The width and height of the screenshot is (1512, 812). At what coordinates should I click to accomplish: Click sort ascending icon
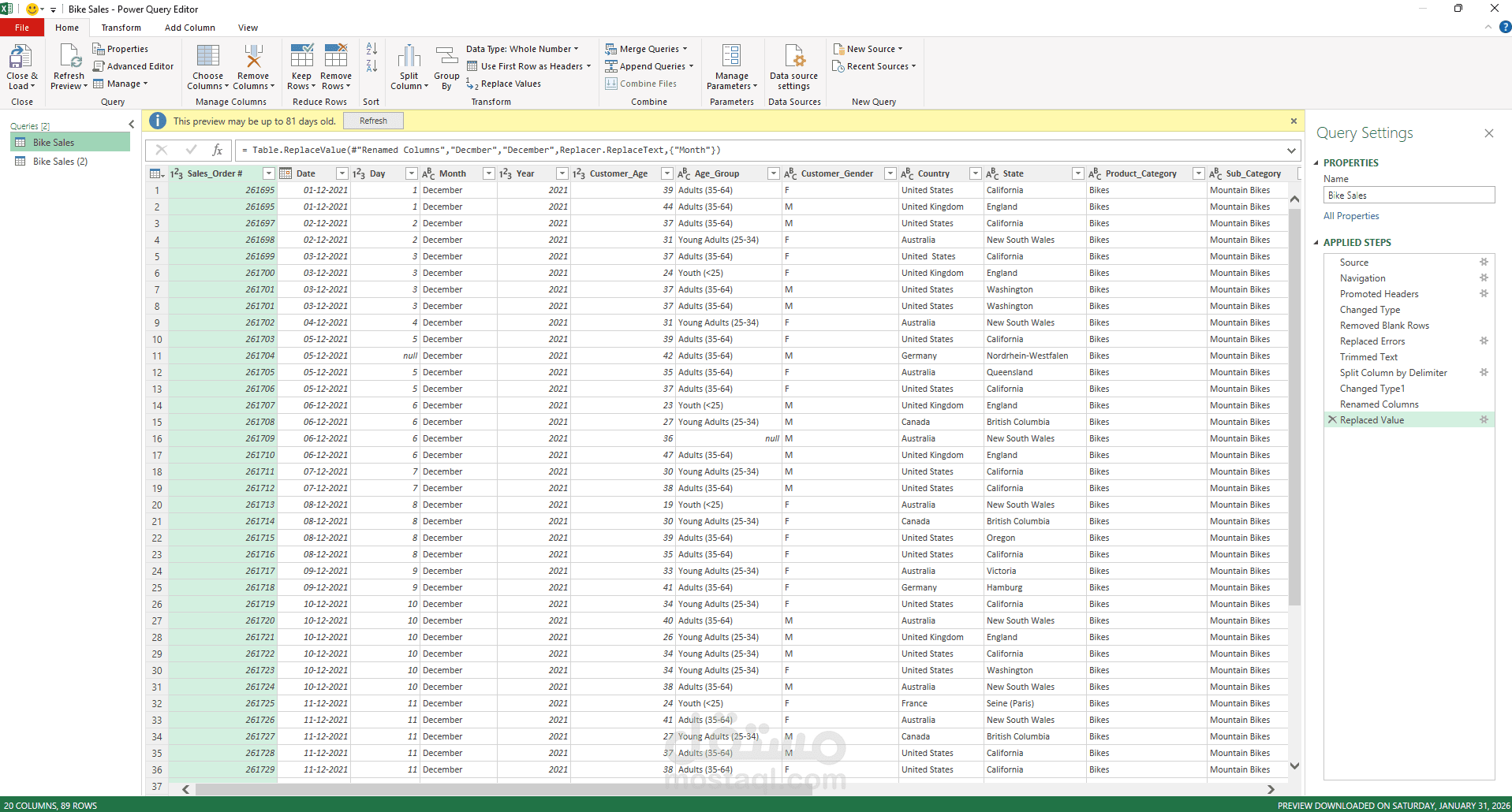[371, 49]
